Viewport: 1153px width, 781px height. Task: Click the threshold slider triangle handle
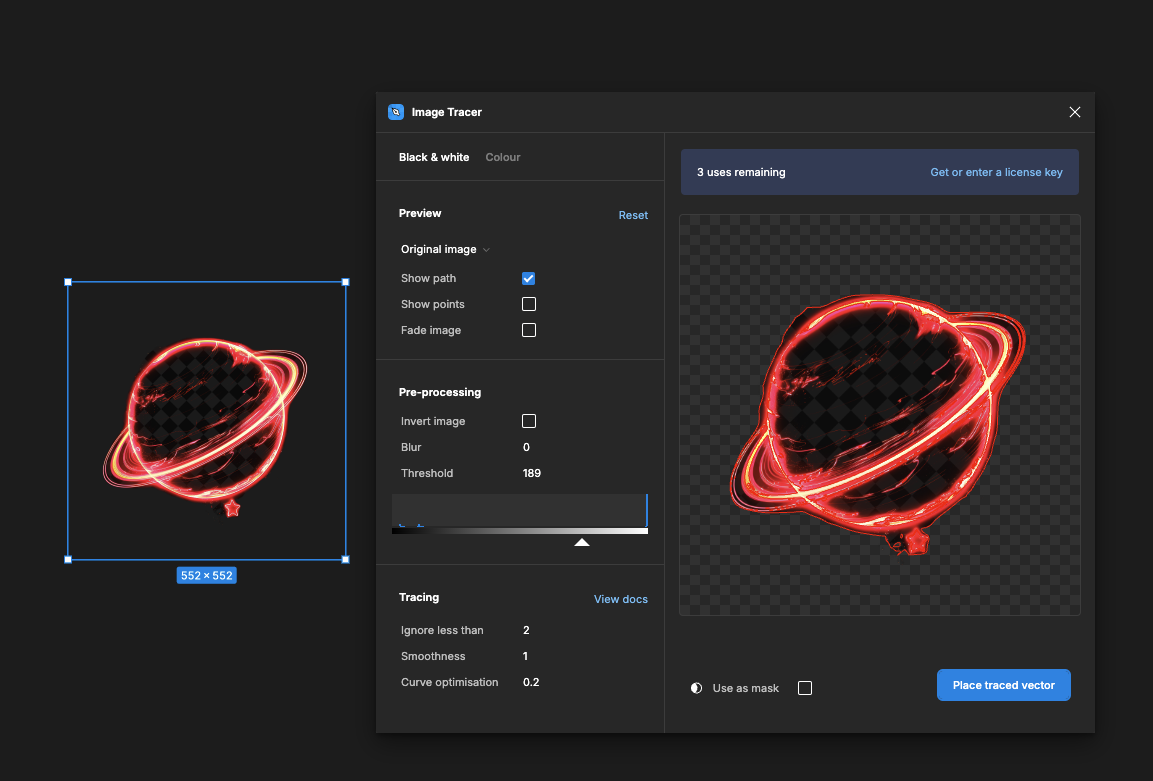click(x=582, y=542)
